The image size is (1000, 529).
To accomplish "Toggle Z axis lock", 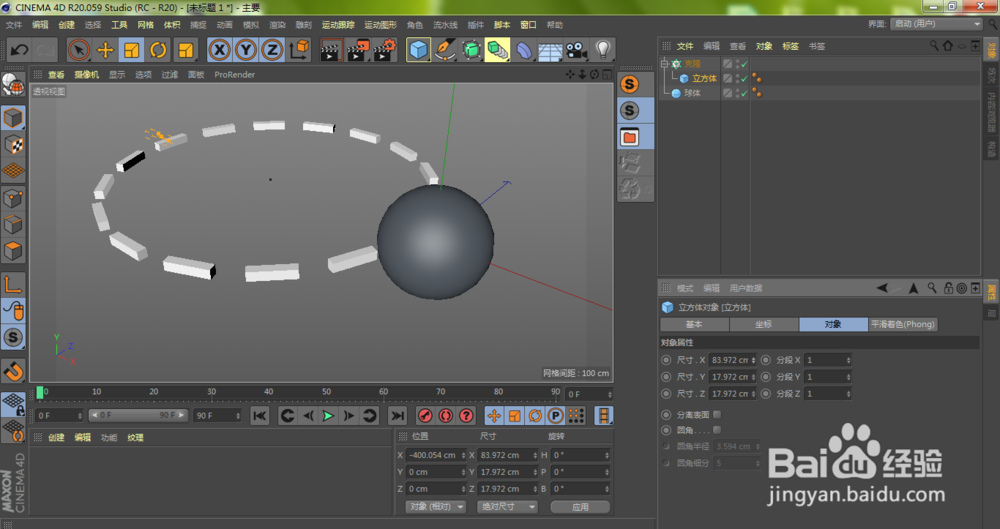I will (272, 50).
